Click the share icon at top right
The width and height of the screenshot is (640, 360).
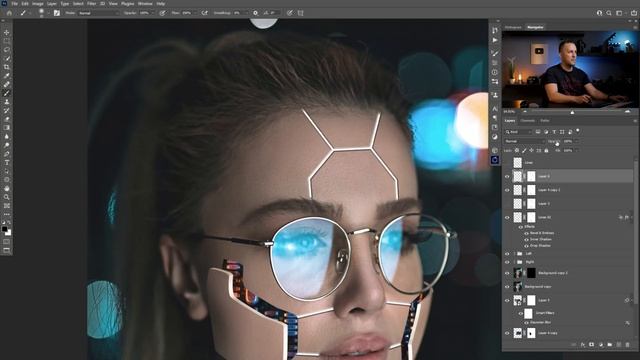634,13
